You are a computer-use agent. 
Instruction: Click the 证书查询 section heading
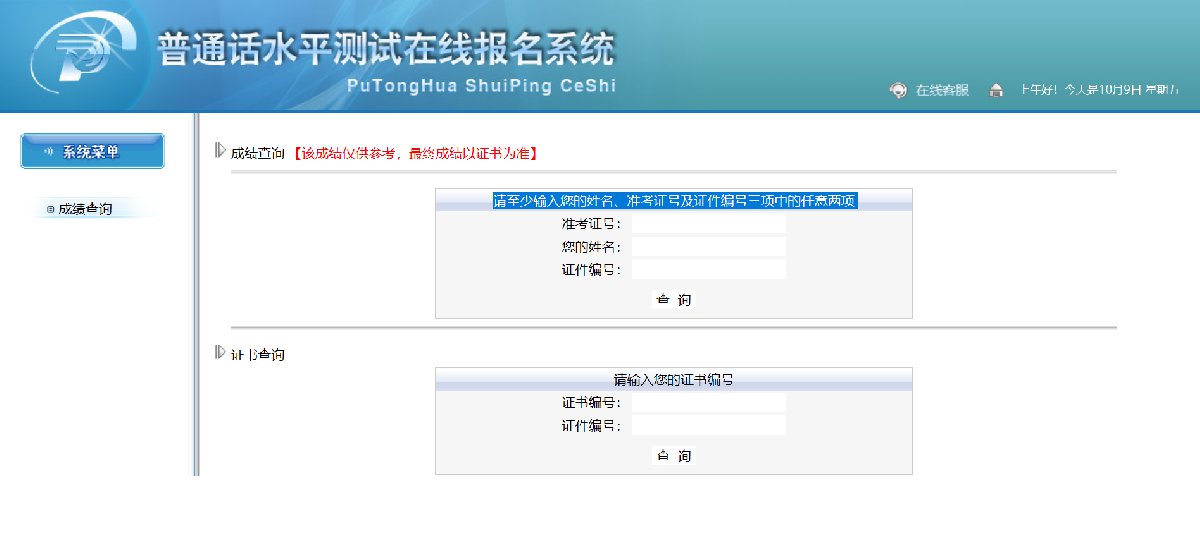[258, 354]
